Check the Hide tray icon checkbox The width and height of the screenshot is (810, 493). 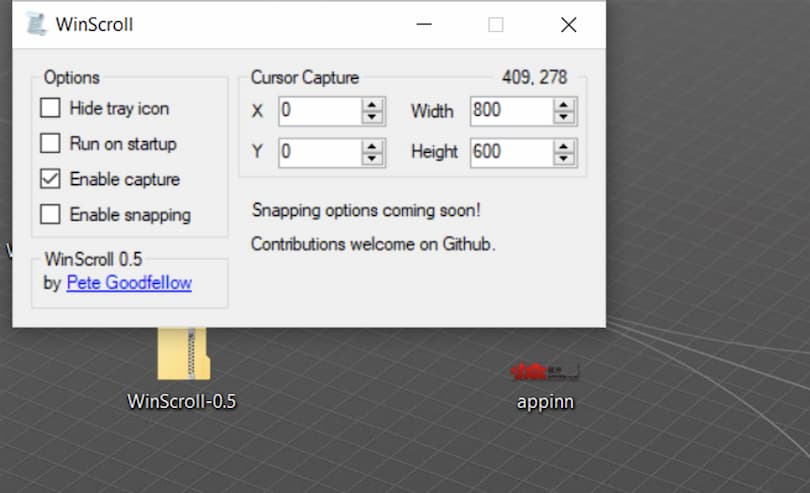50,108
